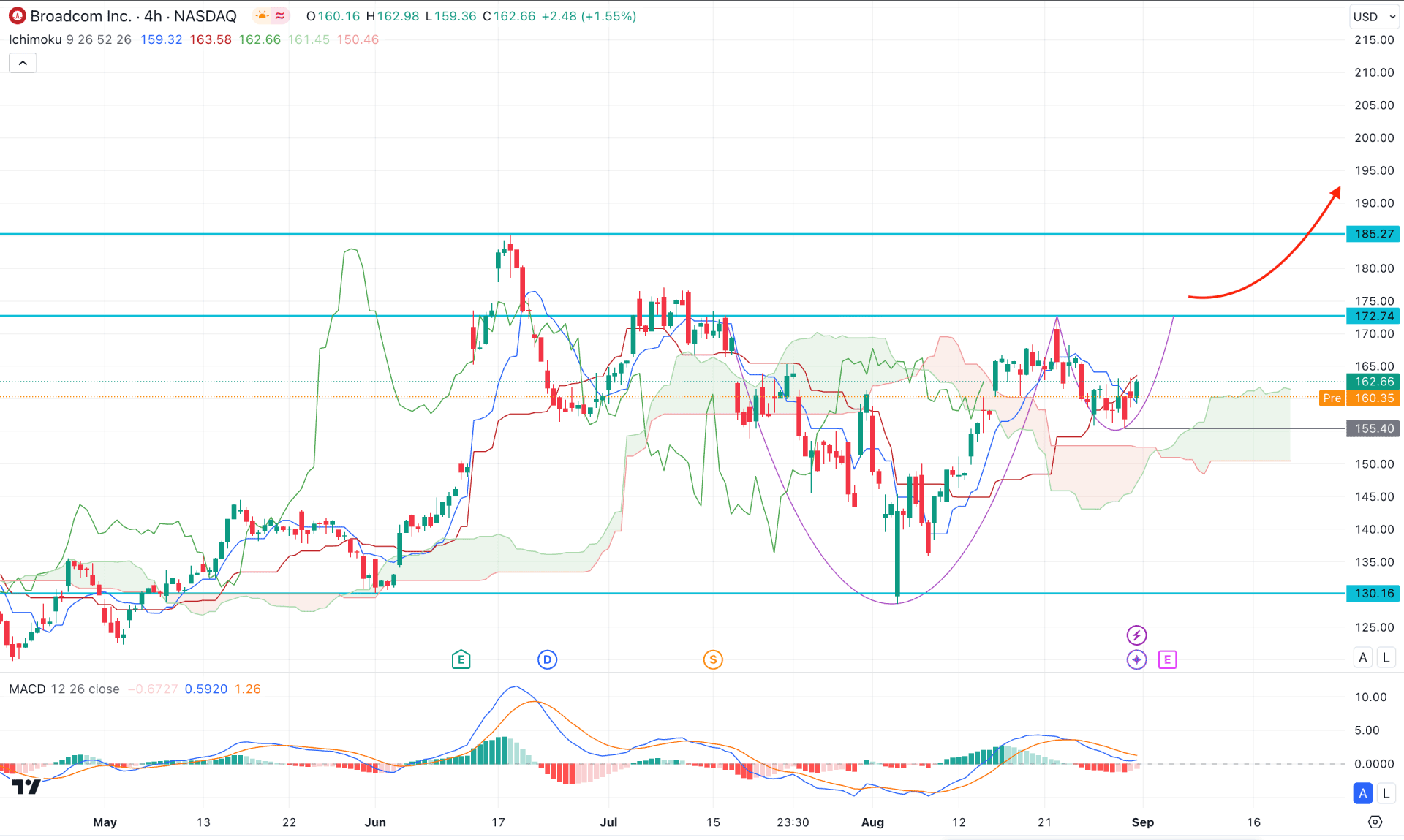Click the current price 162.66 label
The width and height of the screenshot is (1404, 840).
[x=1373, y=382]
